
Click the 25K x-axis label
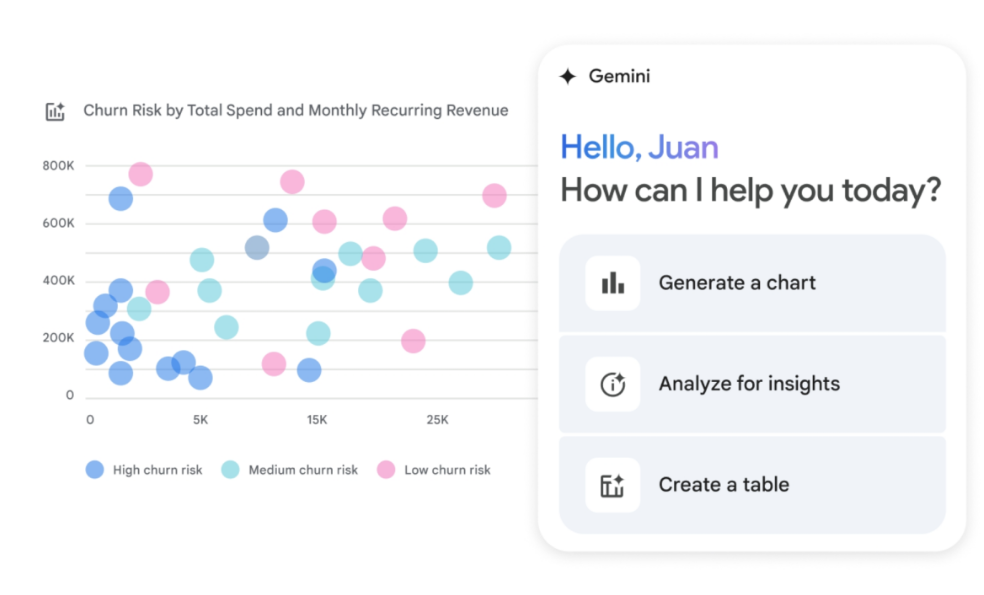(437, 420)
